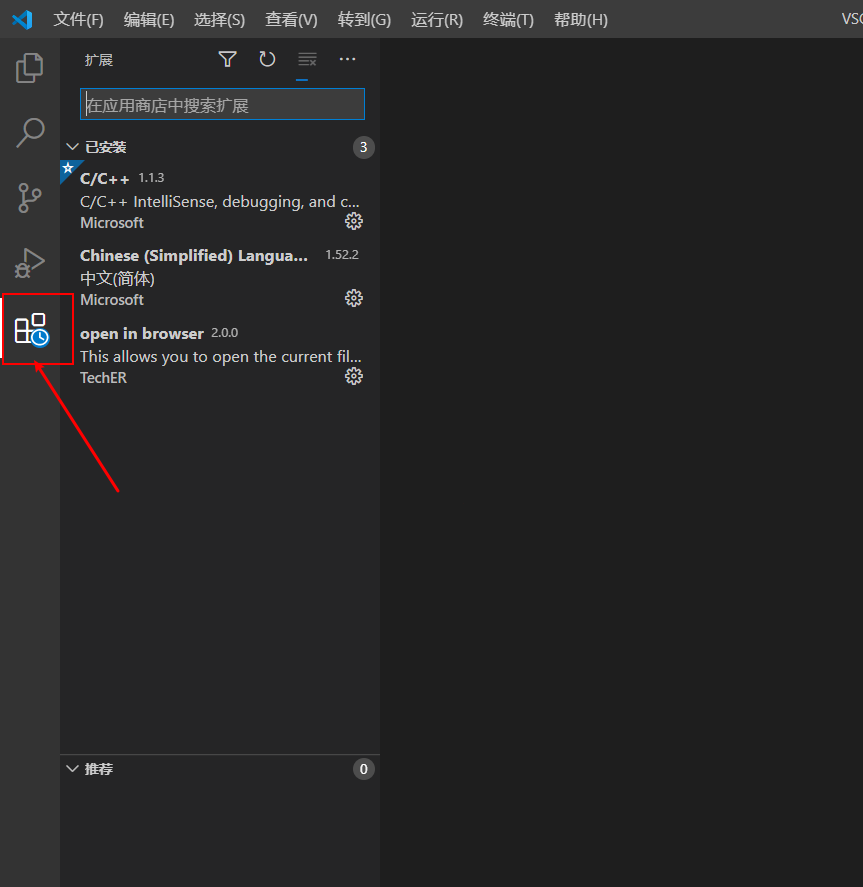Collapse the 推荐 section
The height and width of the screenshot is (887, 863).
(72, 768)
